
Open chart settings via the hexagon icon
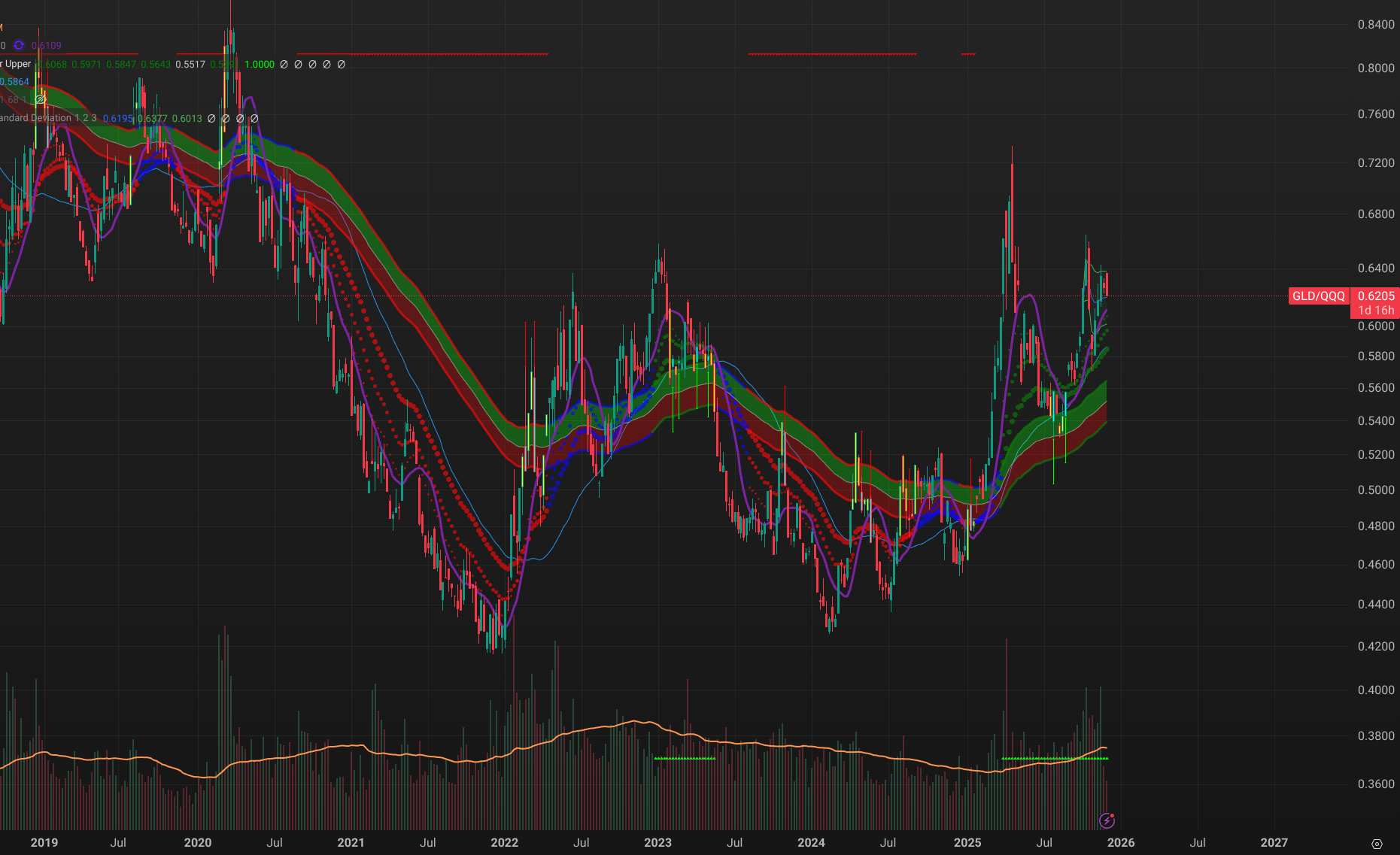pos(1377,844)
